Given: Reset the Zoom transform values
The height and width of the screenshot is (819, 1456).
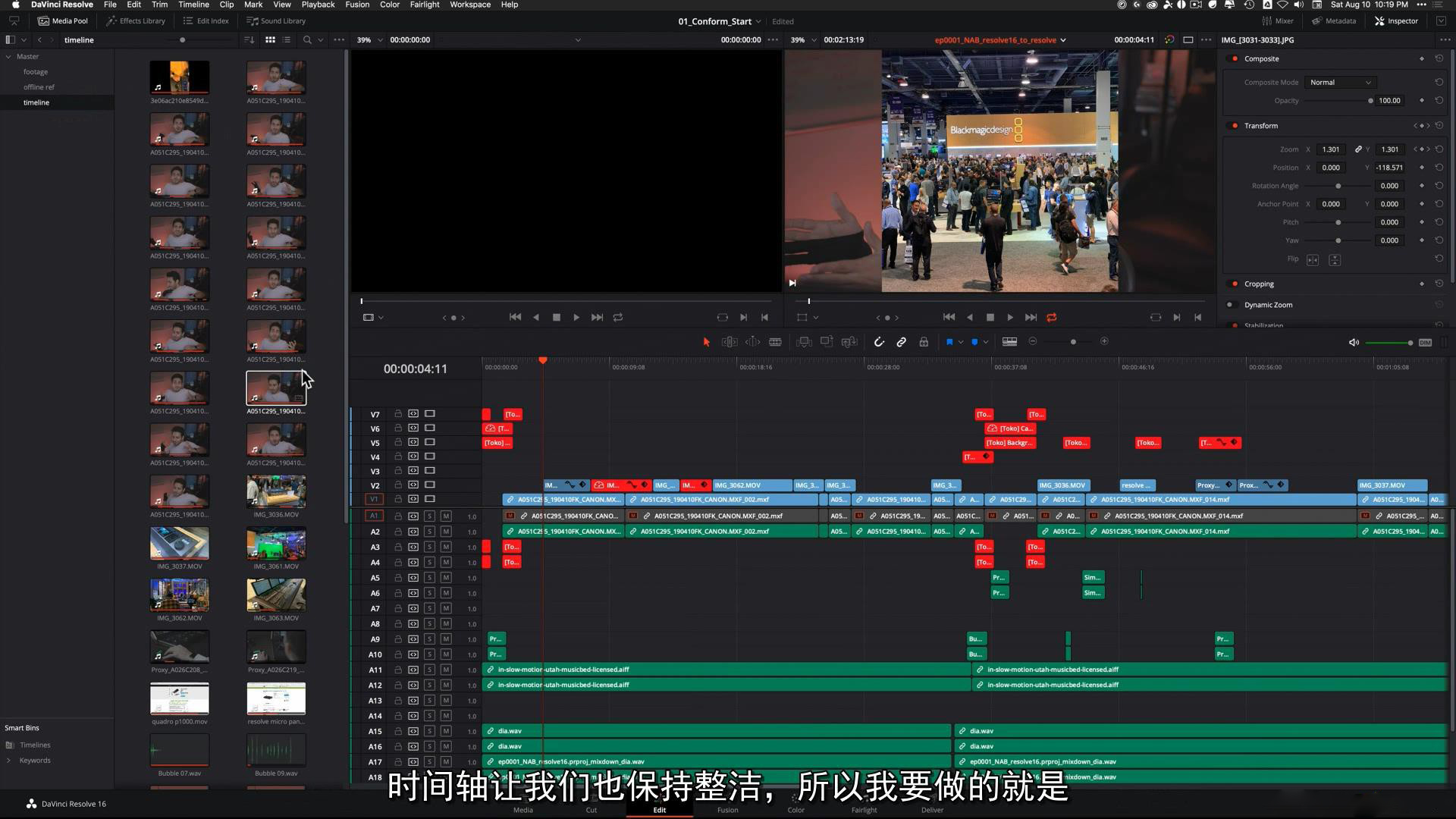Looking at the screenshot, I should tap(1439, 149).
